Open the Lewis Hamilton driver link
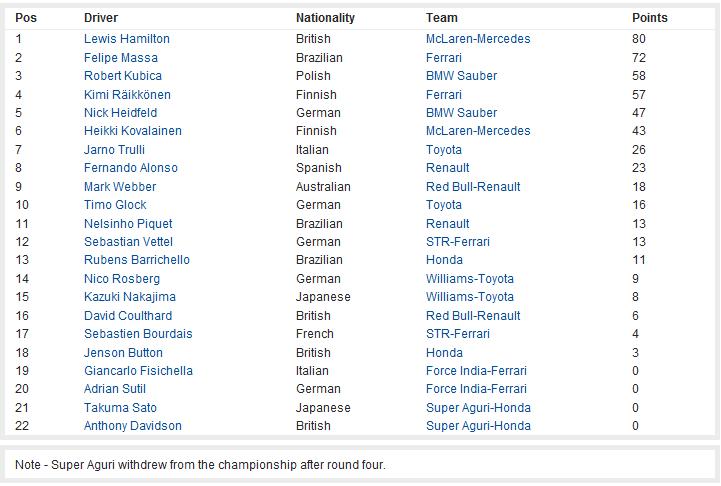The width and height of the screenshot is (721, 486). click(126, 39)
